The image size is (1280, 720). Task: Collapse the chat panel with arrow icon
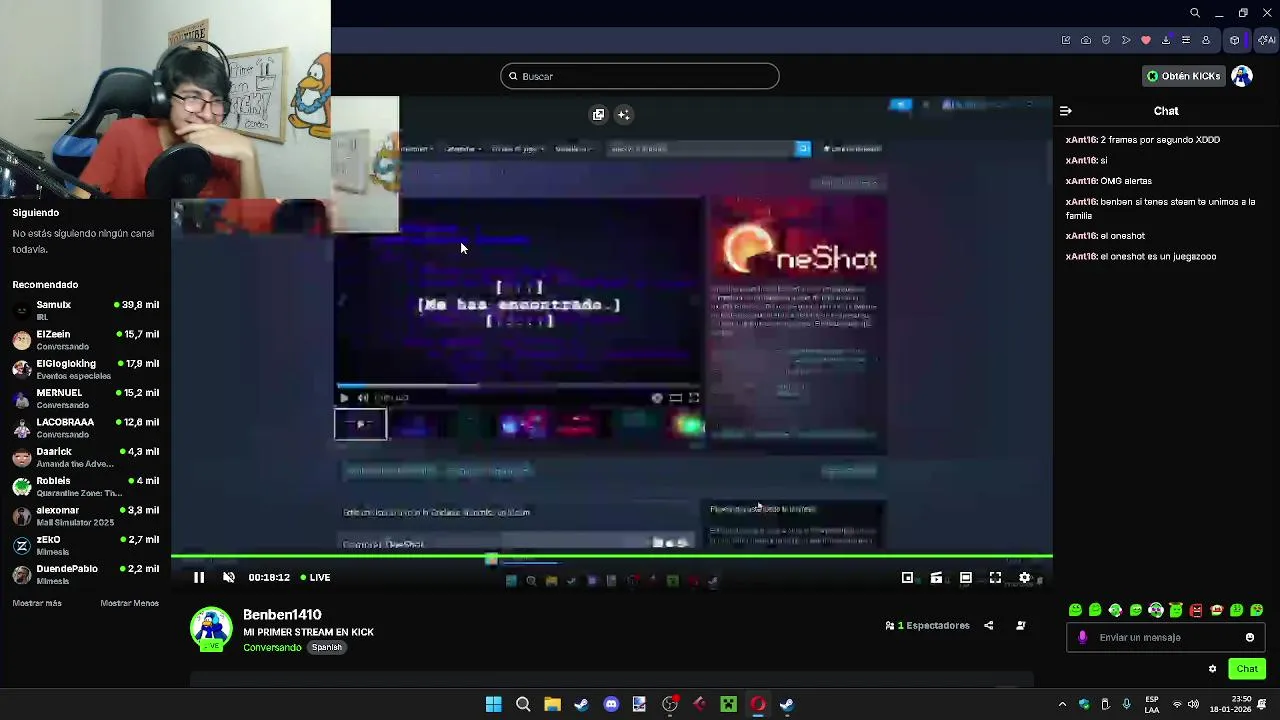1066,111
